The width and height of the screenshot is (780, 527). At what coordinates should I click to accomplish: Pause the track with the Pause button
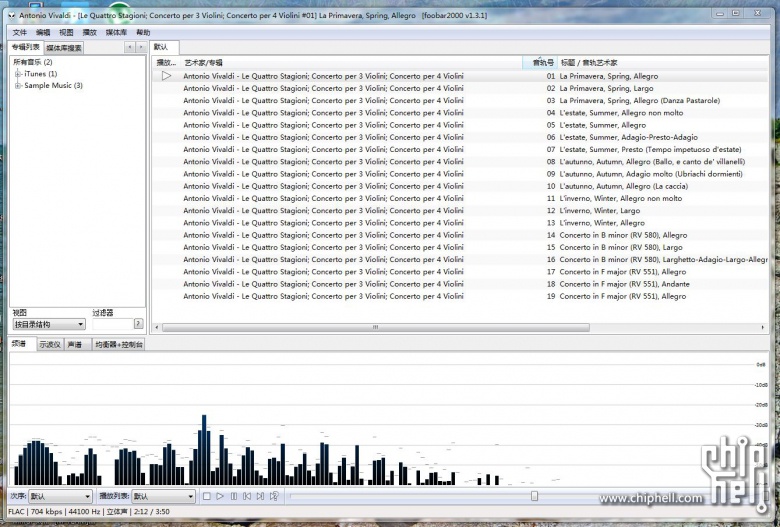point(234,496)
